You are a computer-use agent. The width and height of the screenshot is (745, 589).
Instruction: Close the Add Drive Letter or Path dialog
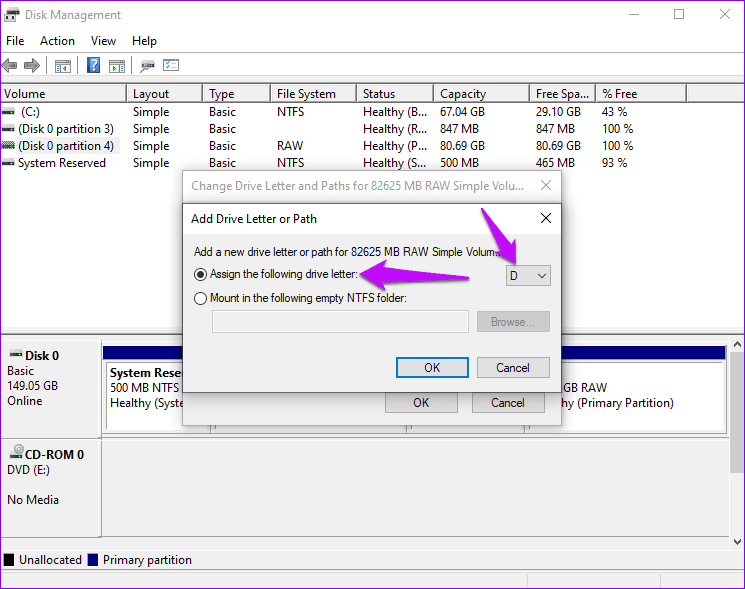pyautogui.click(x=546, y=218)
